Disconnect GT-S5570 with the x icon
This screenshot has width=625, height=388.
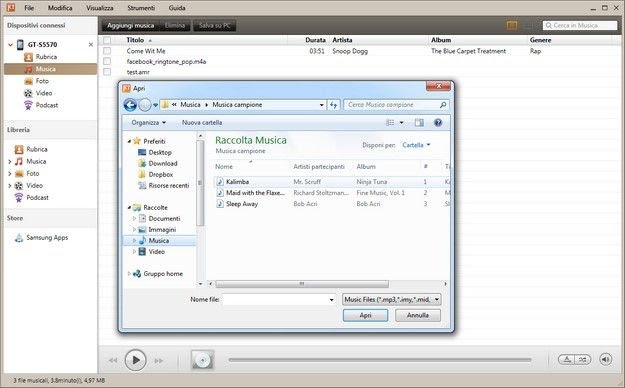point(91,45)
